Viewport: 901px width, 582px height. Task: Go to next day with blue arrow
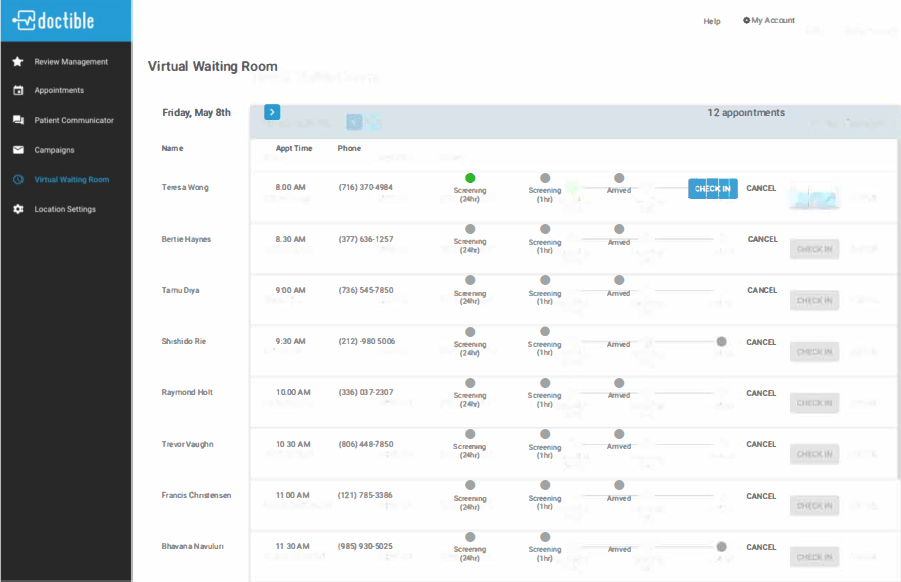[272, 112]
